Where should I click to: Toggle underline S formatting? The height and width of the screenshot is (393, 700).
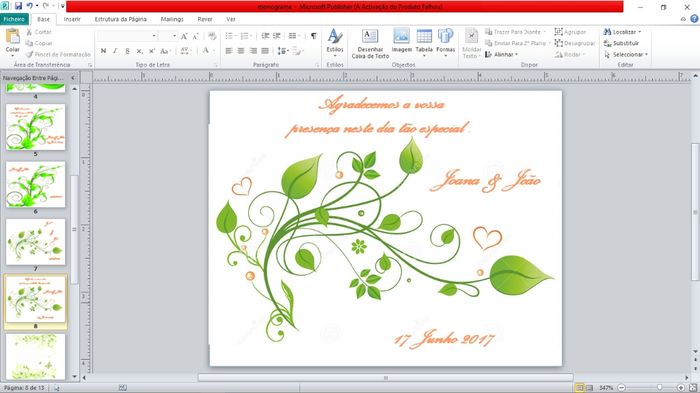[x=127, y=51]
